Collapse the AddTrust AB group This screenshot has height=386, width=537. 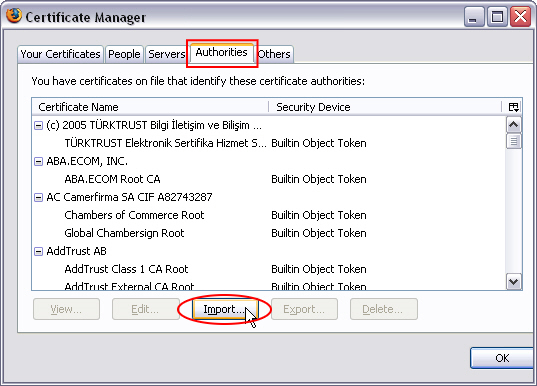click(38, 252)
